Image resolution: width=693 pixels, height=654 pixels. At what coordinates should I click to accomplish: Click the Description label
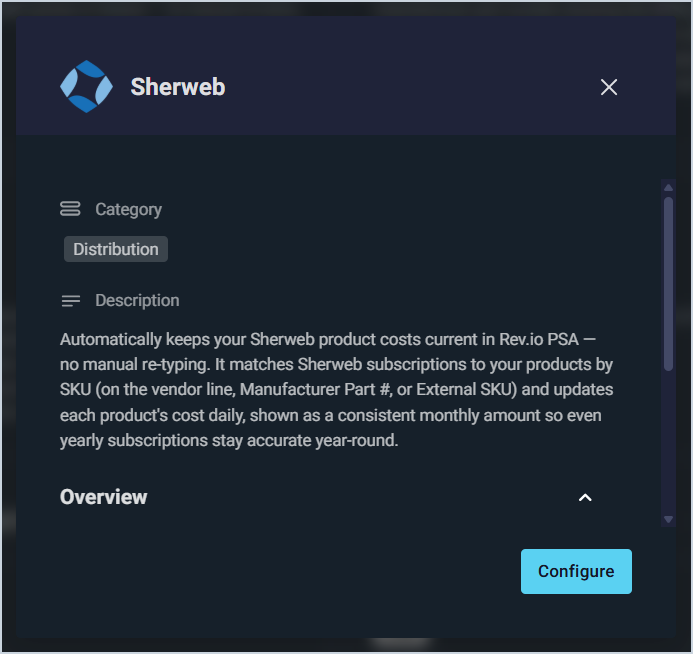[137, 300]
